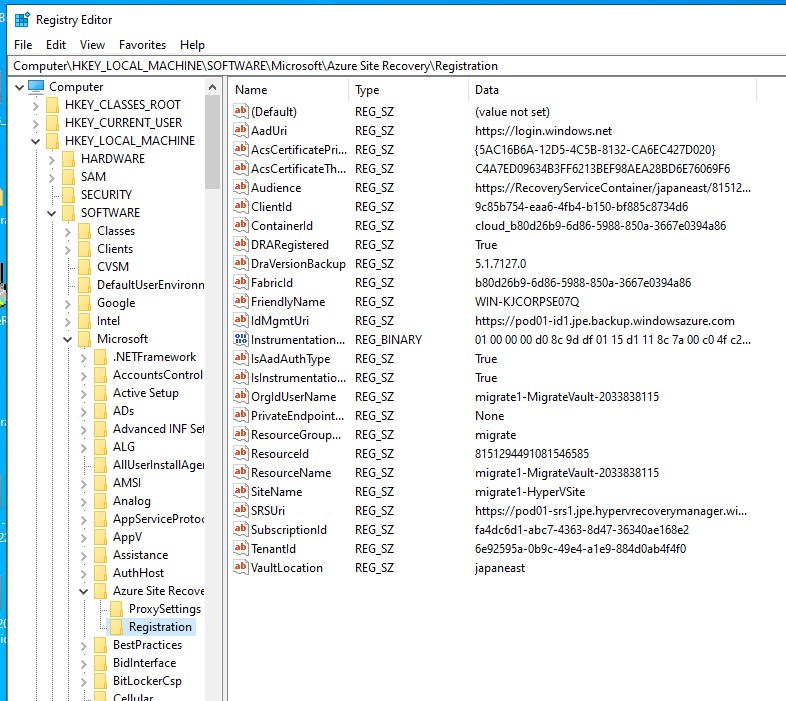Select the Active Setup tree key

pyautogui.click(x=146, y=393)
